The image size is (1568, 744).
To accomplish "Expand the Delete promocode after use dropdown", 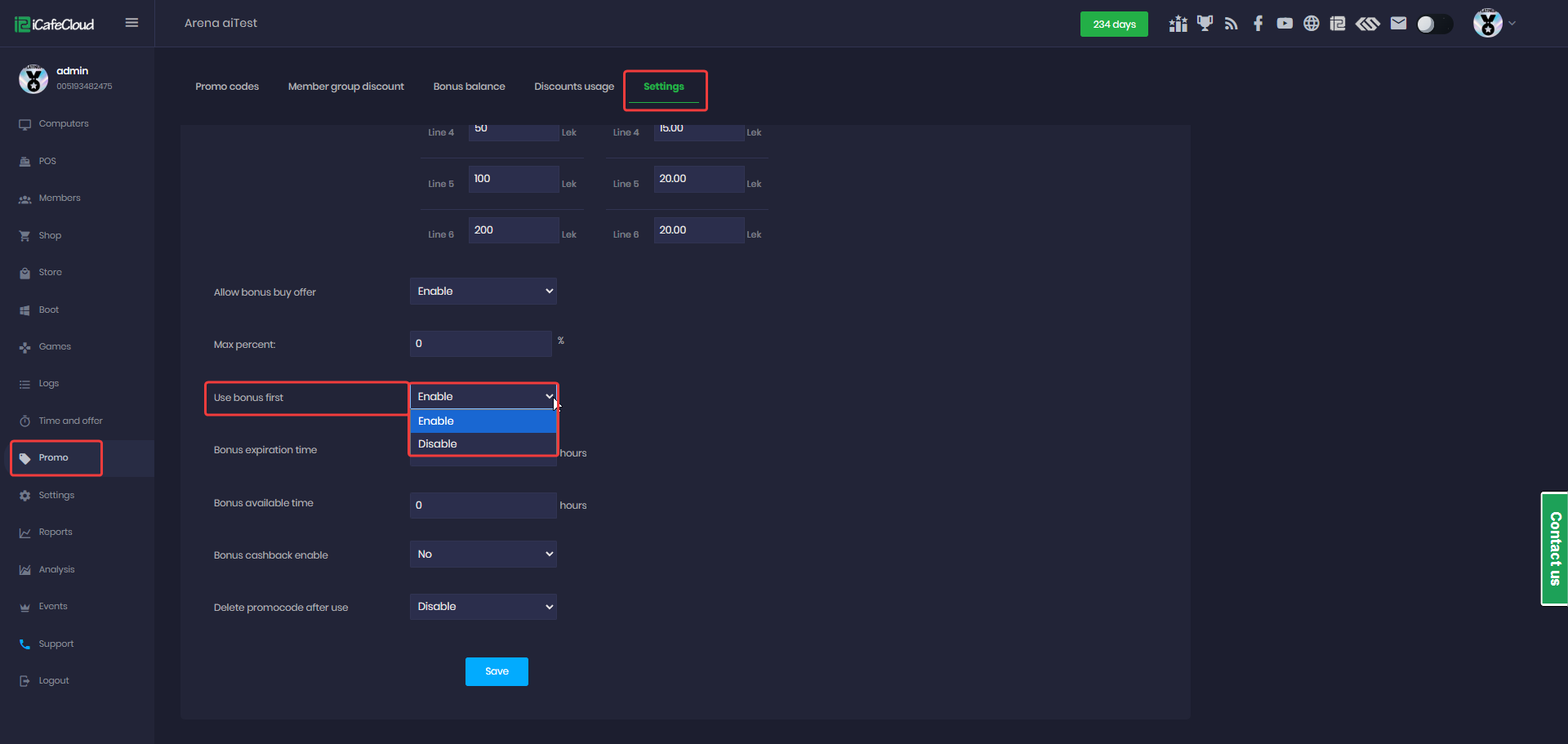I will tap(483, 607).
